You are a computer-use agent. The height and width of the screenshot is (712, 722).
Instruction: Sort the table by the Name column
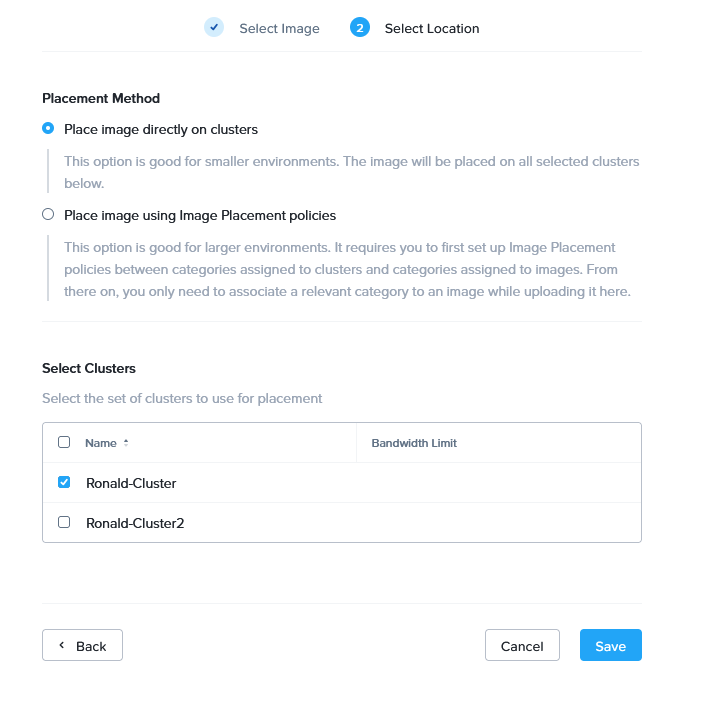101,443
